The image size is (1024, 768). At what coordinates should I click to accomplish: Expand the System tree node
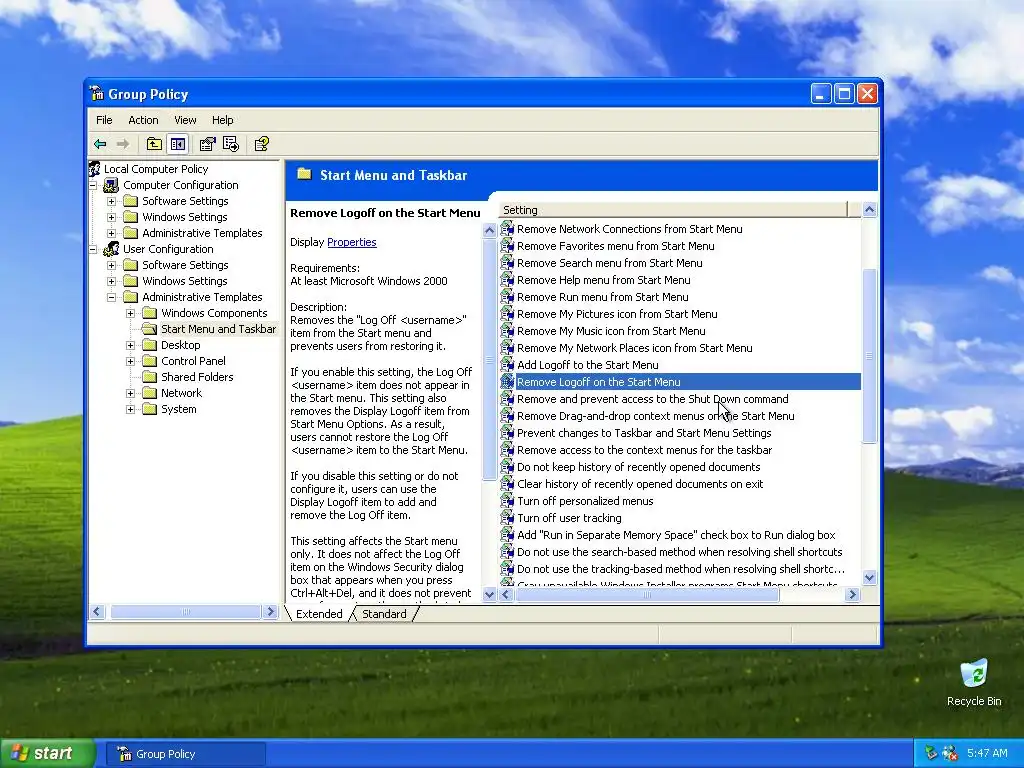click(131, 409)
